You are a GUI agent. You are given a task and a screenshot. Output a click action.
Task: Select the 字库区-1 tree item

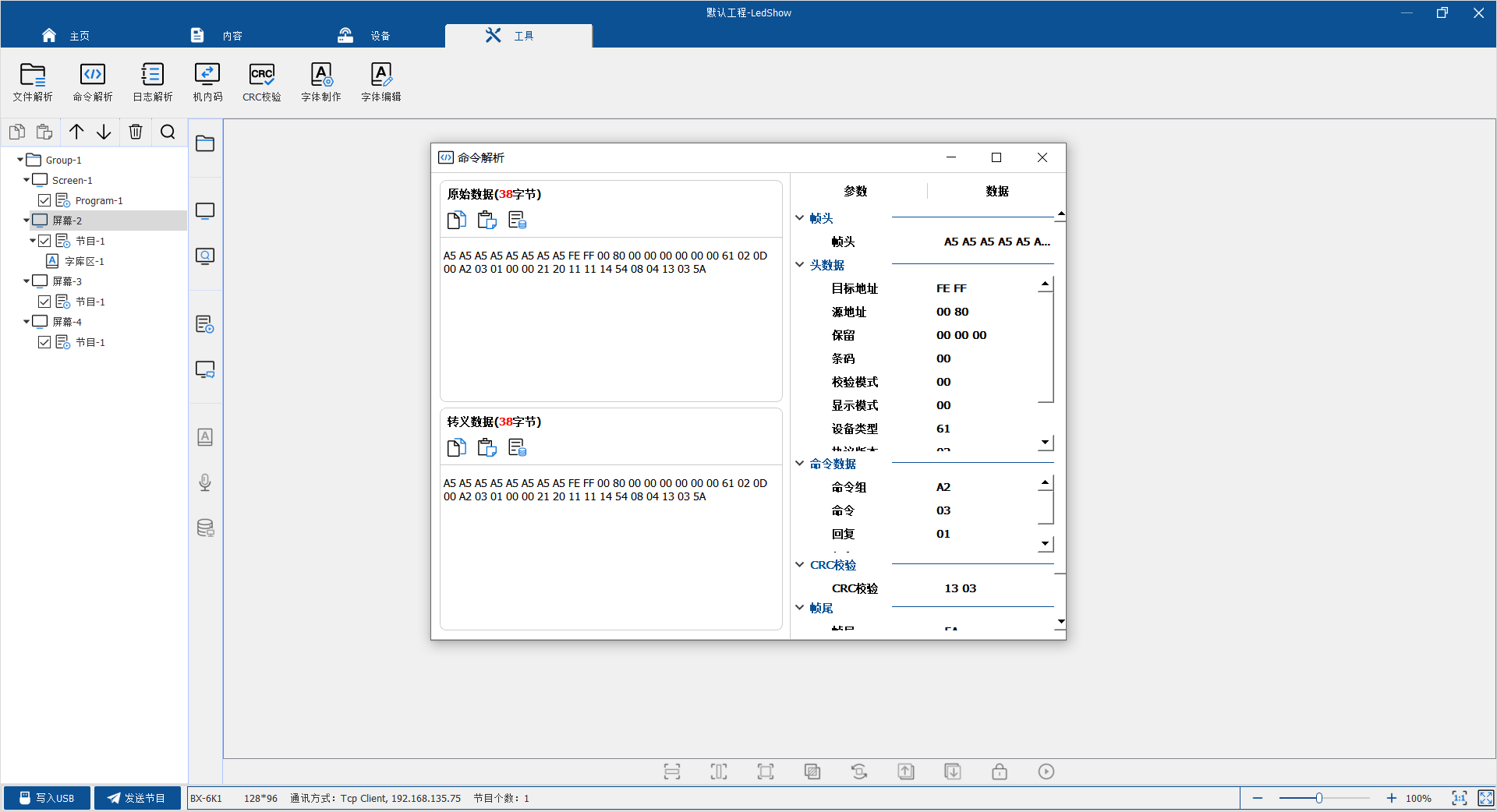(84, 261)
